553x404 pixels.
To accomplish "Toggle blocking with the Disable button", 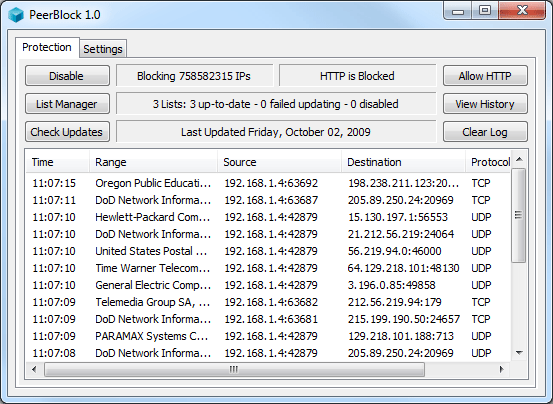I will (67, 76).
